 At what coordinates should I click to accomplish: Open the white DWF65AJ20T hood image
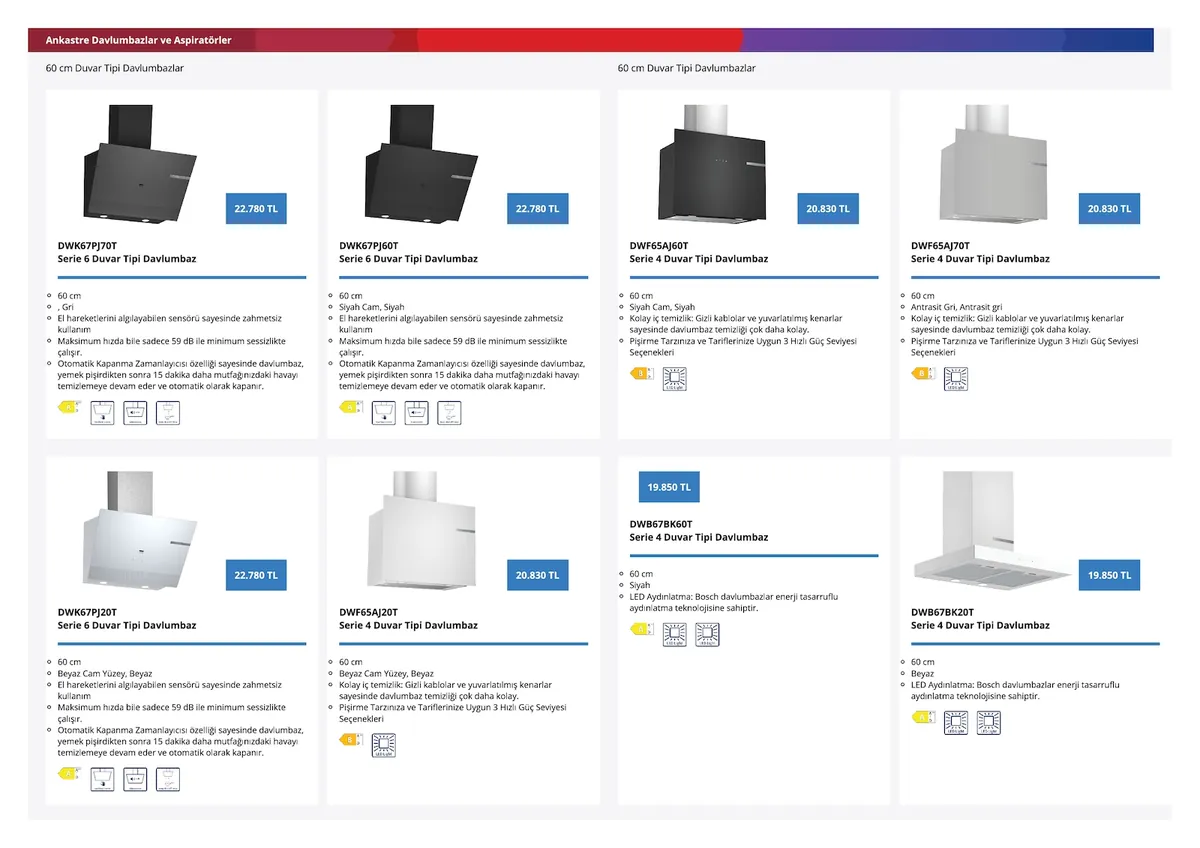pos(422,530)
